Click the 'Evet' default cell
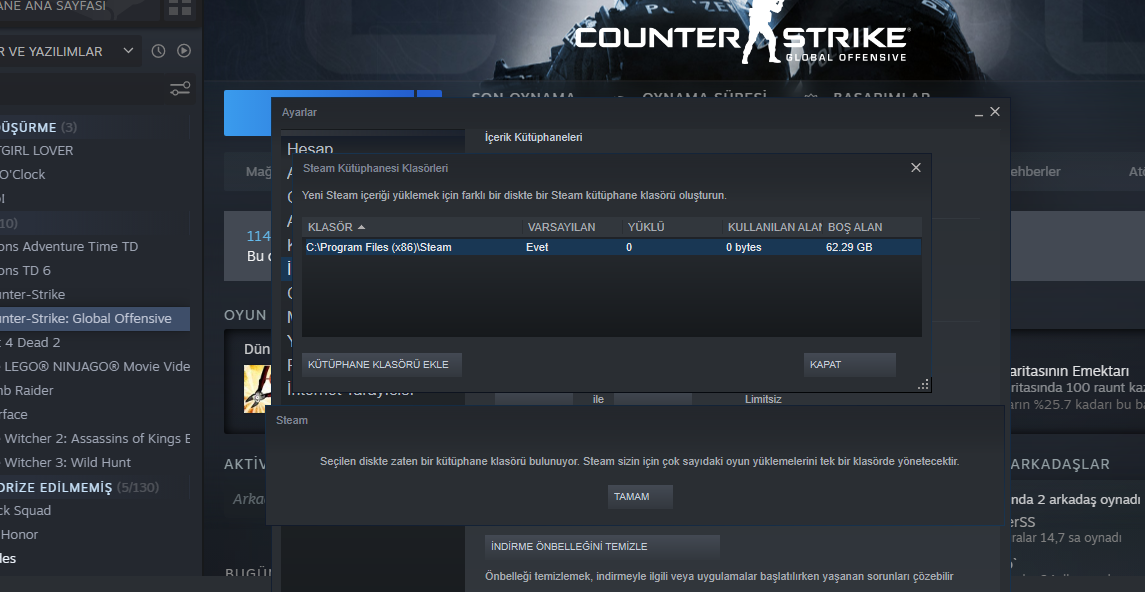Viewport: 1145px width, 592px height. (x=537, y=247)
